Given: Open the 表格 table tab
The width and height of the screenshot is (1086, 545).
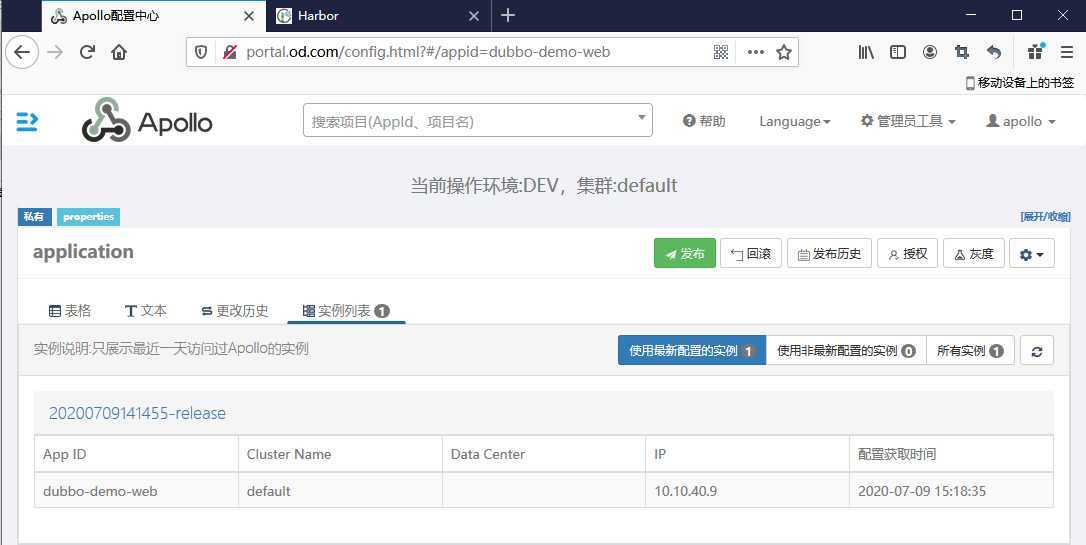Looking at the screenshot, I should click(x=70, y=311).
